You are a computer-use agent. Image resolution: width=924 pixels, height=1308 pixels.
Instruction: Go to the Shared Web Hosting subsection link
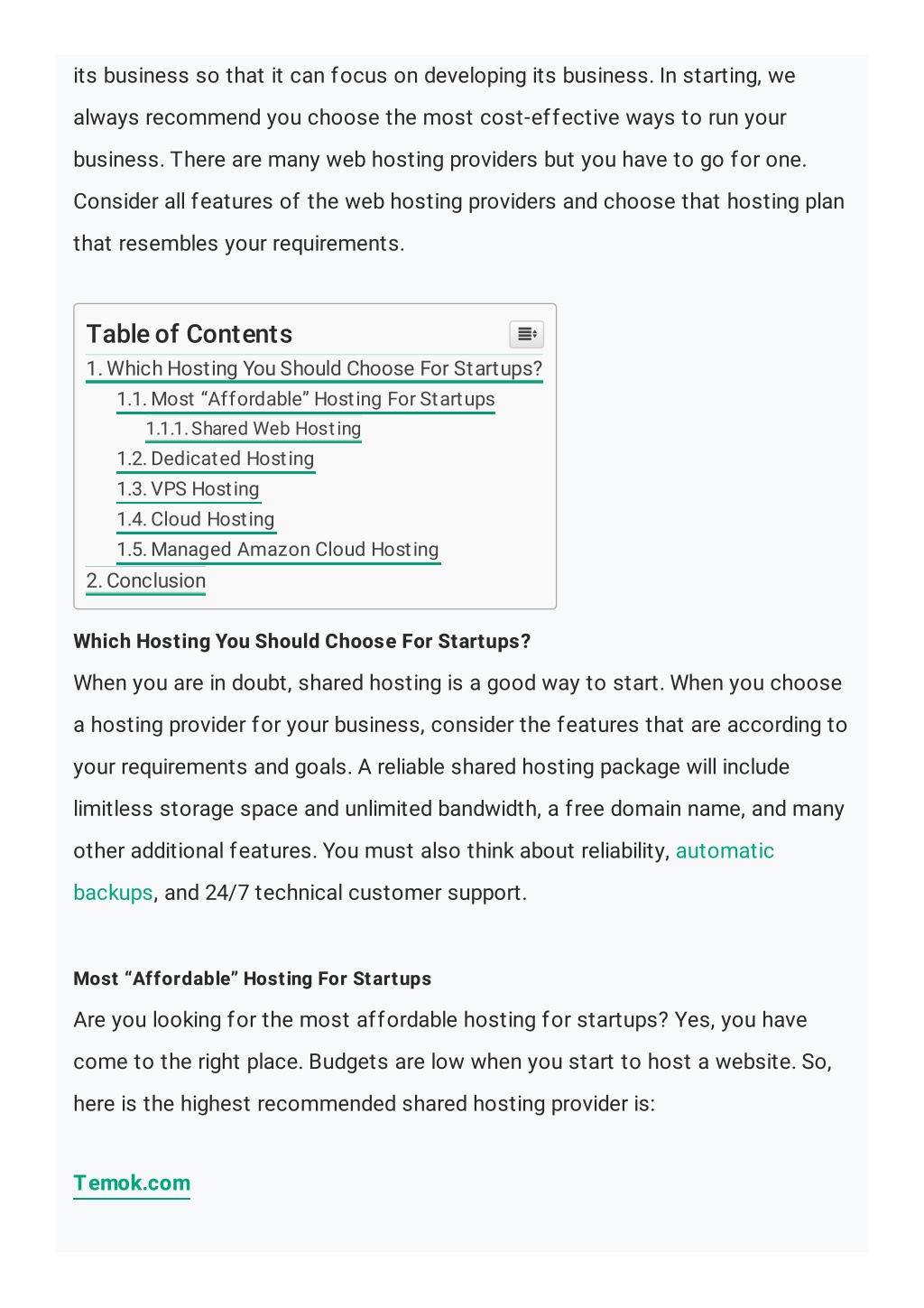[254, 429]
